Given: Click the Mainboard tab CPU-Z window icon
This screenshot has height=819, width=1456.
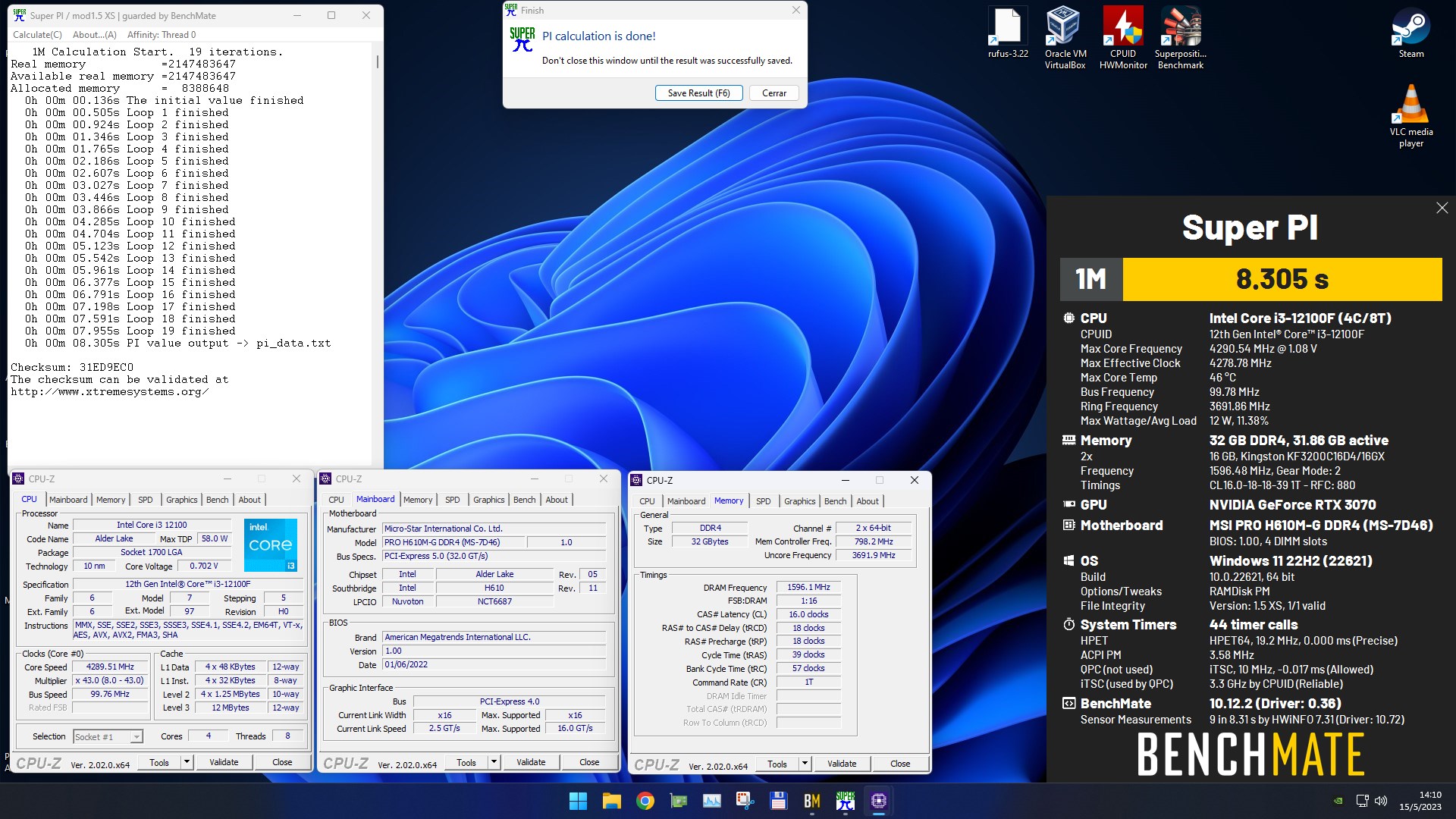Looking at the screenshot, I should pyautogui.click(x=326, y=479).
